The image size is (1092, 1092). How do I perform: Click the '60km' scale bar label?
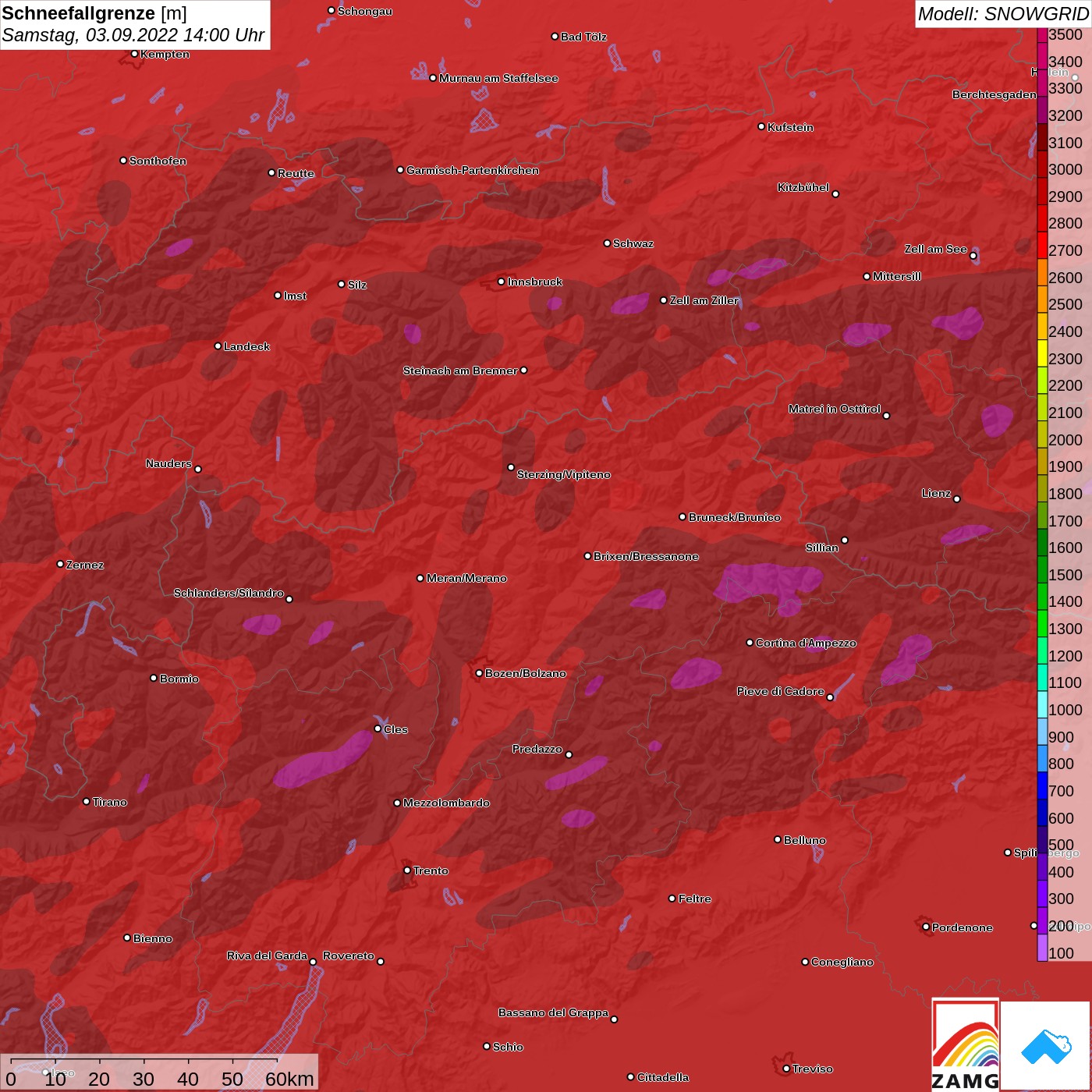coord(289,1079)
